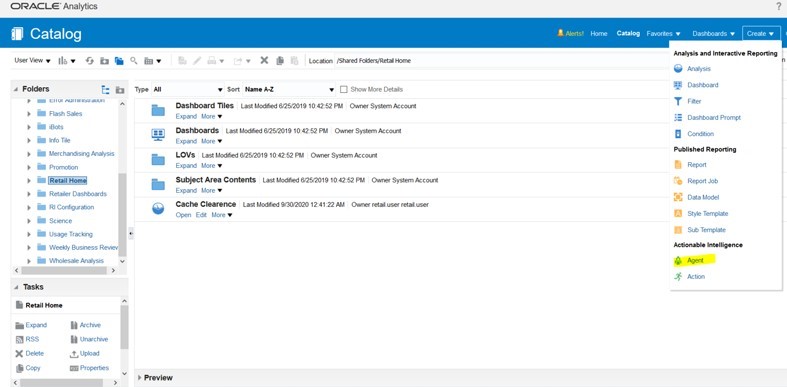
Task: Click the Dashboard icon in the Create menu
Action: pos(678,85)
